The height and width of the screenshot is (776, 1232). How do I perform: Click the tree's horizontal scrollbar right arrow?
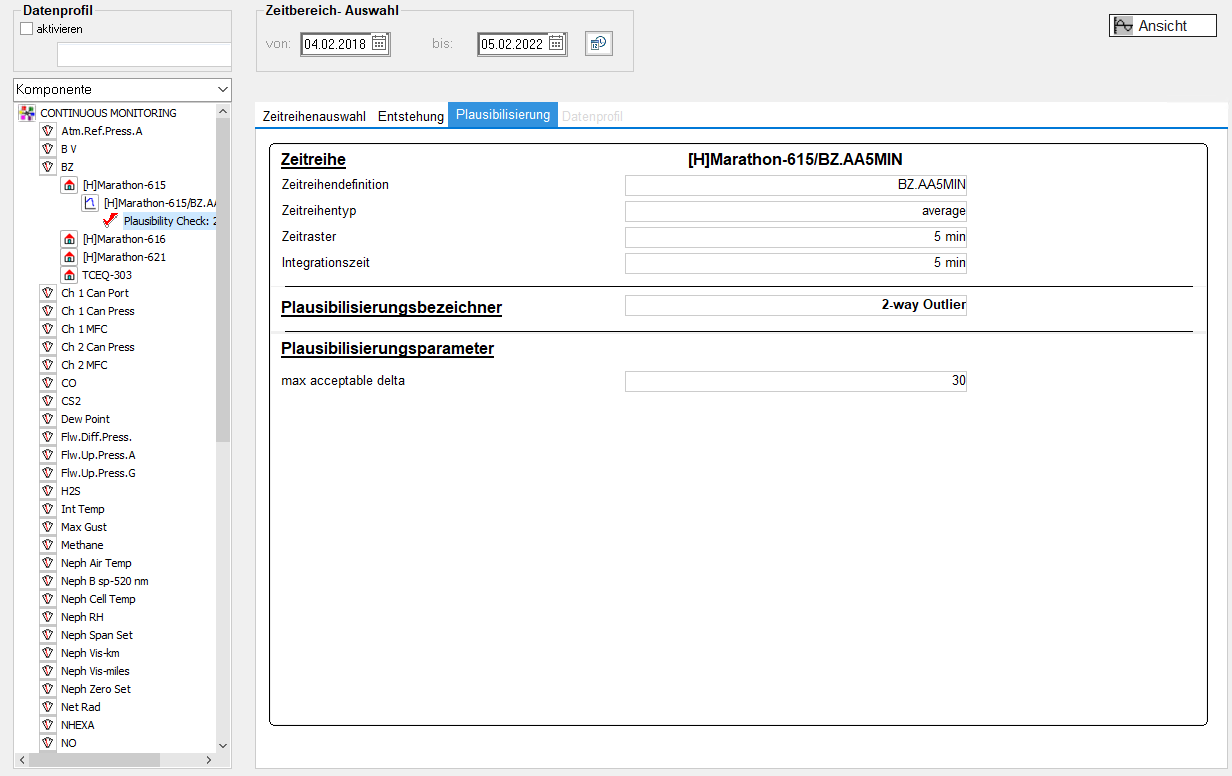(x=208, y=760)
